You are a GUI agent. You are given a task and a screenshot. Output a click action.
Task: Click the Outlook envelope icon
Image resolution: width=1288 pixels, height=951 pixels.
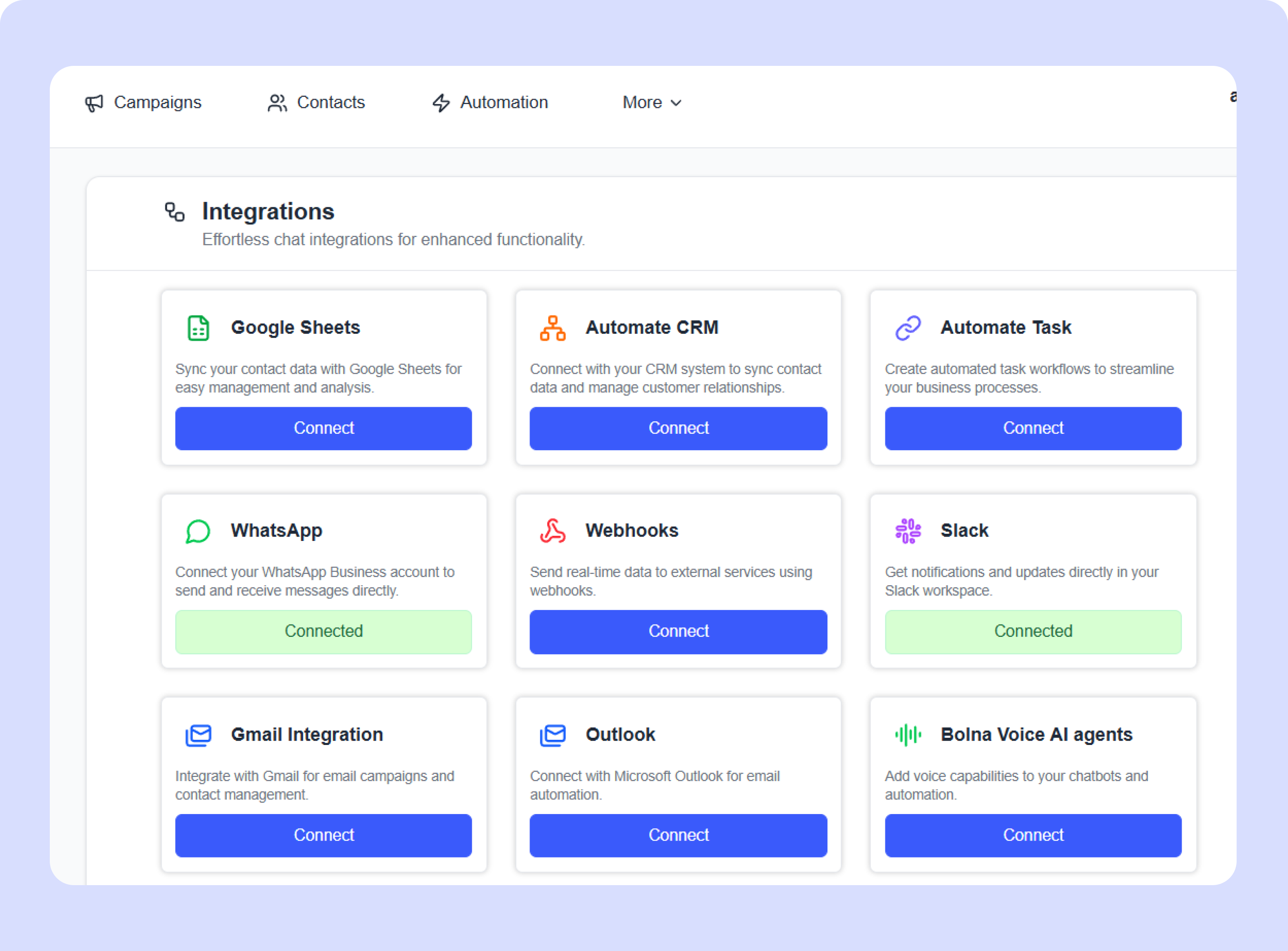click(552, 735)
